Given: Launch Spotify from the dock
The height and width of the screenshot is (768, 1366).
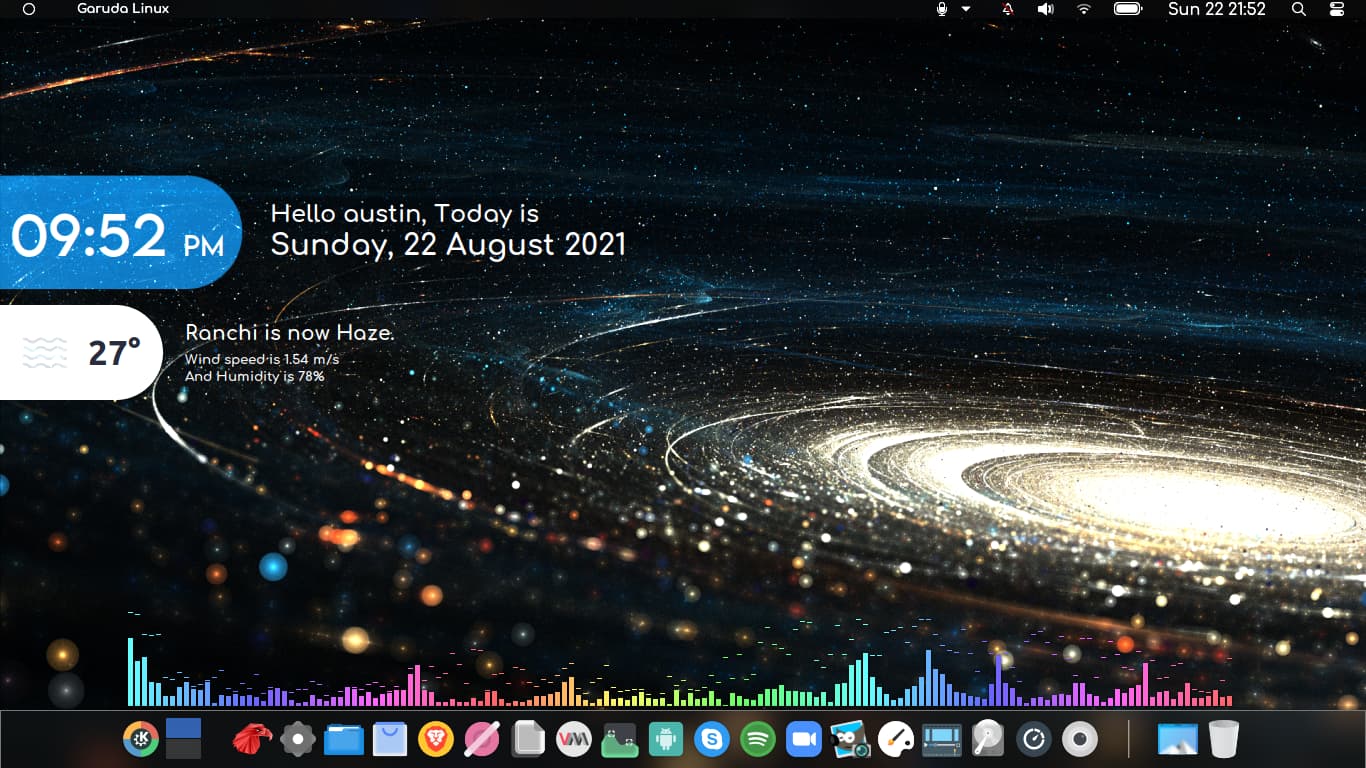Looking at the screenshot, I should point(758,739).
